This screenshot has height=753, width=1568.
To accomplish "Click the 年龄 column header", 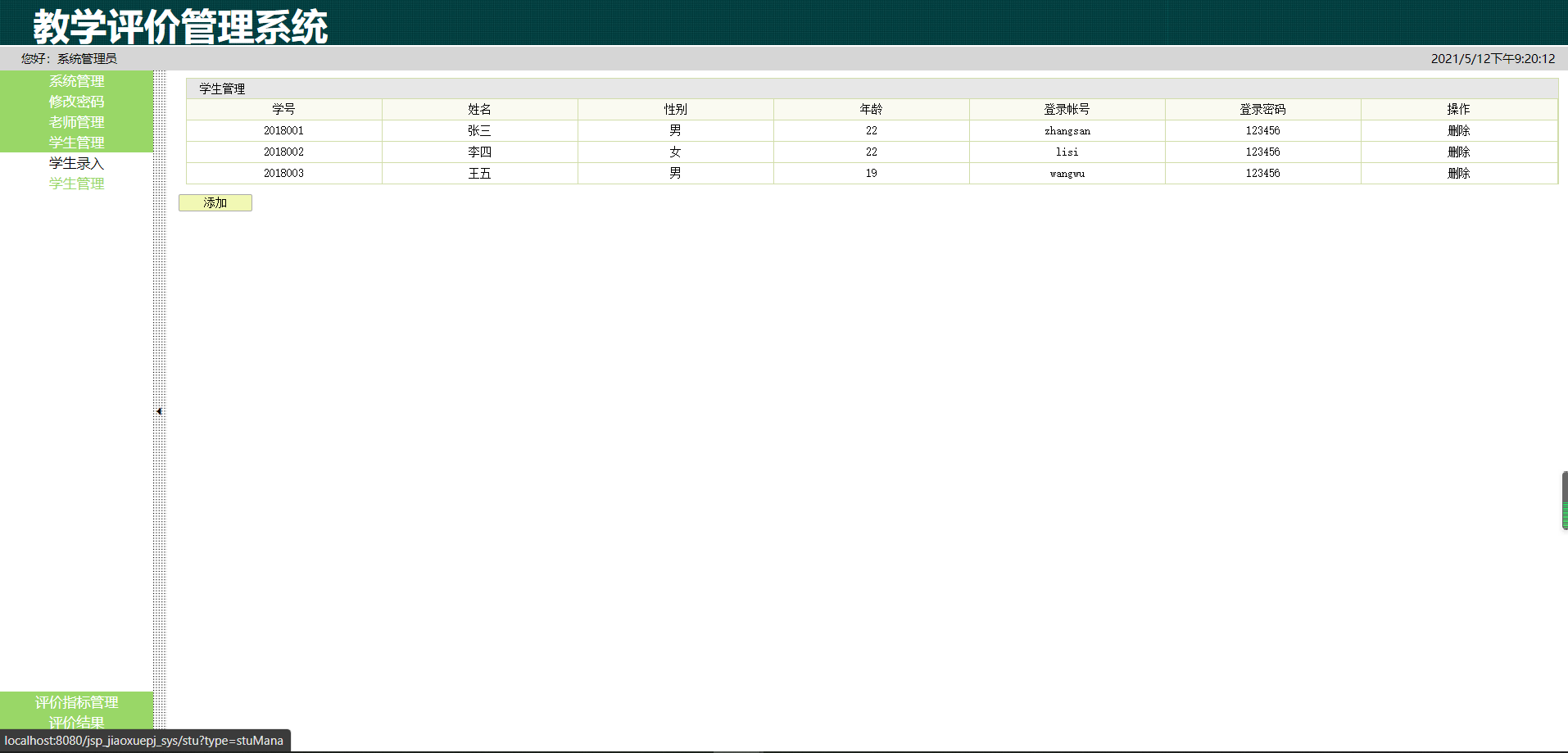I will (872, 109).
